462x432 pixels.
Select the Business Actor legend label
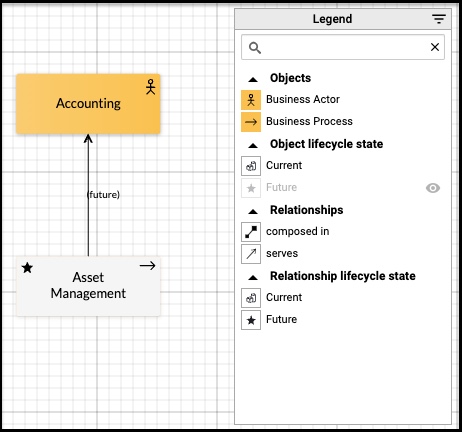pos(303,99)
